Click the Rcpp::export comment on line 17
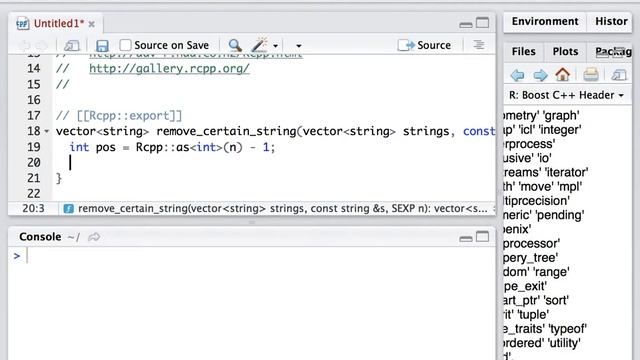The image size is (640, 360). point(119,116)
